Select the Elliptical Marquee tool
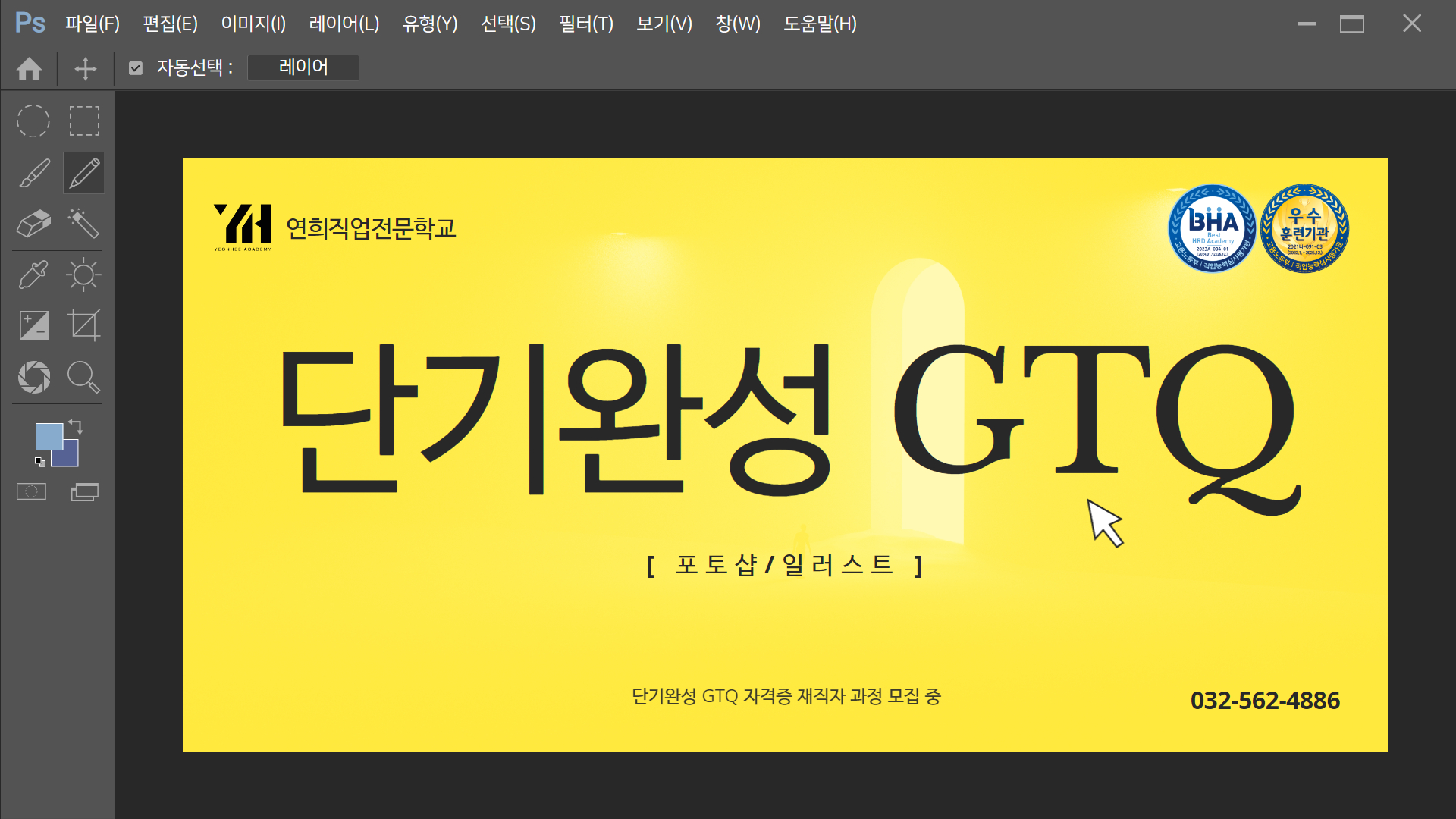Screen dimensions: 1456x819 click(33, 121)
